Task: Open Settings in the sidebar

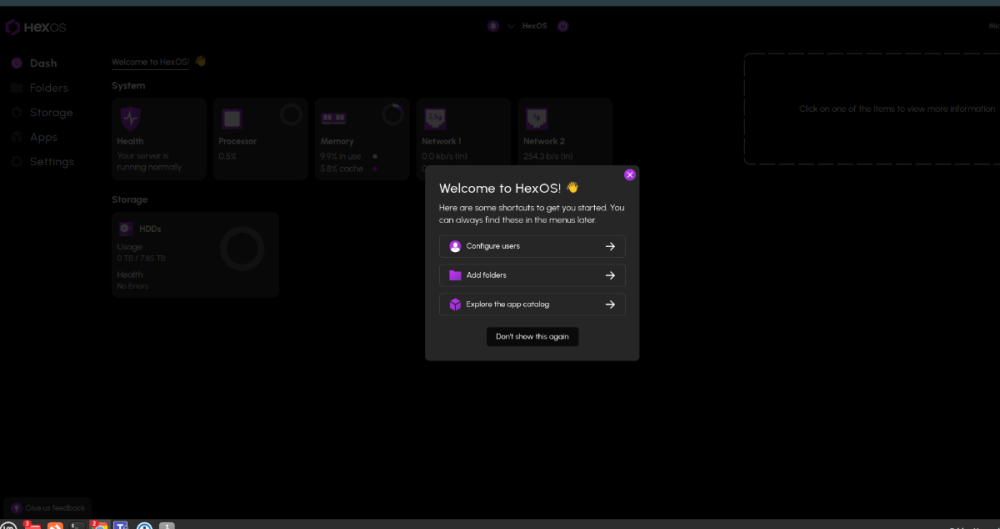Action: click(43, 162)
